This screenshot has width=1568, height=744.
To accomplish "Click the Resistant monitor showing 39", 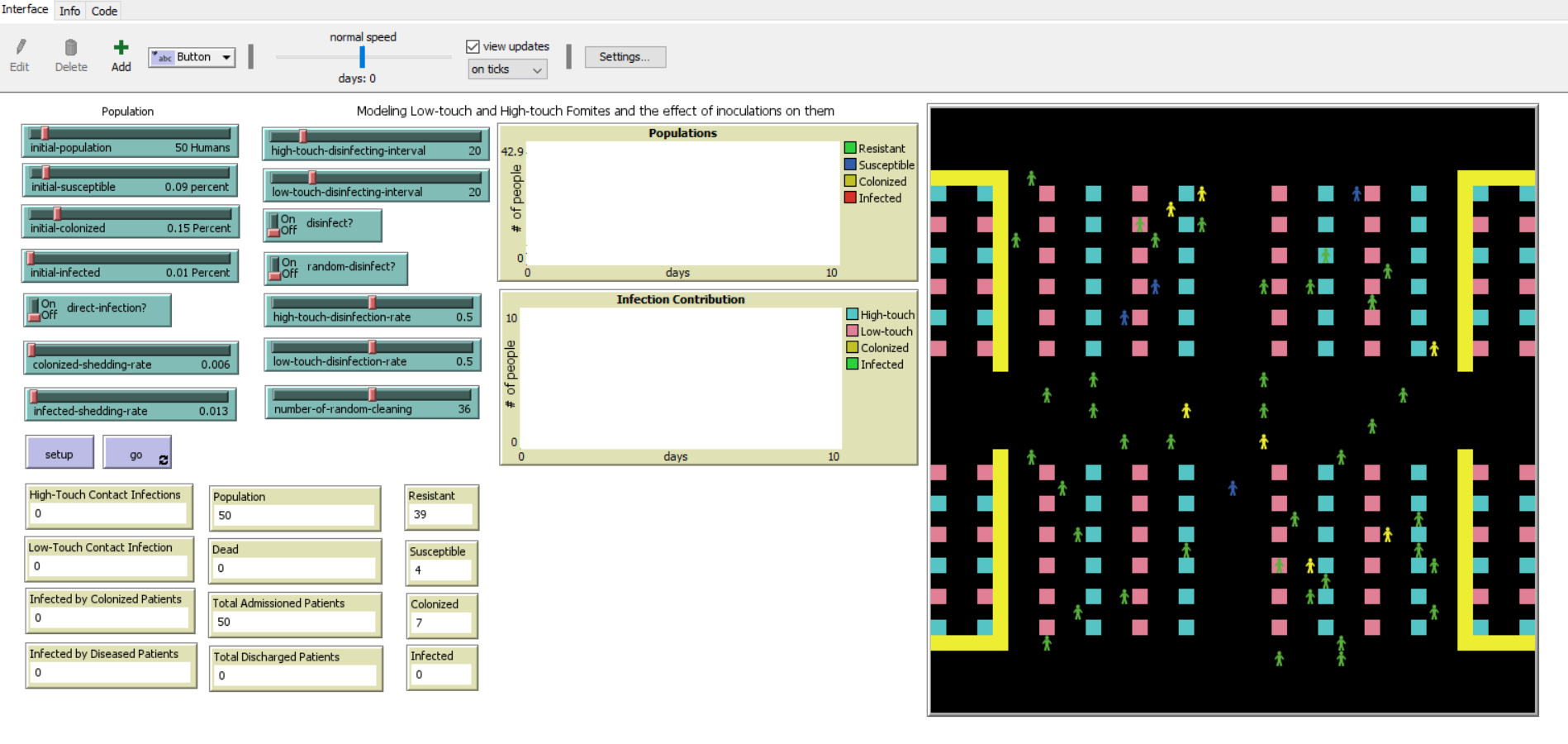I will click(442, 507).
